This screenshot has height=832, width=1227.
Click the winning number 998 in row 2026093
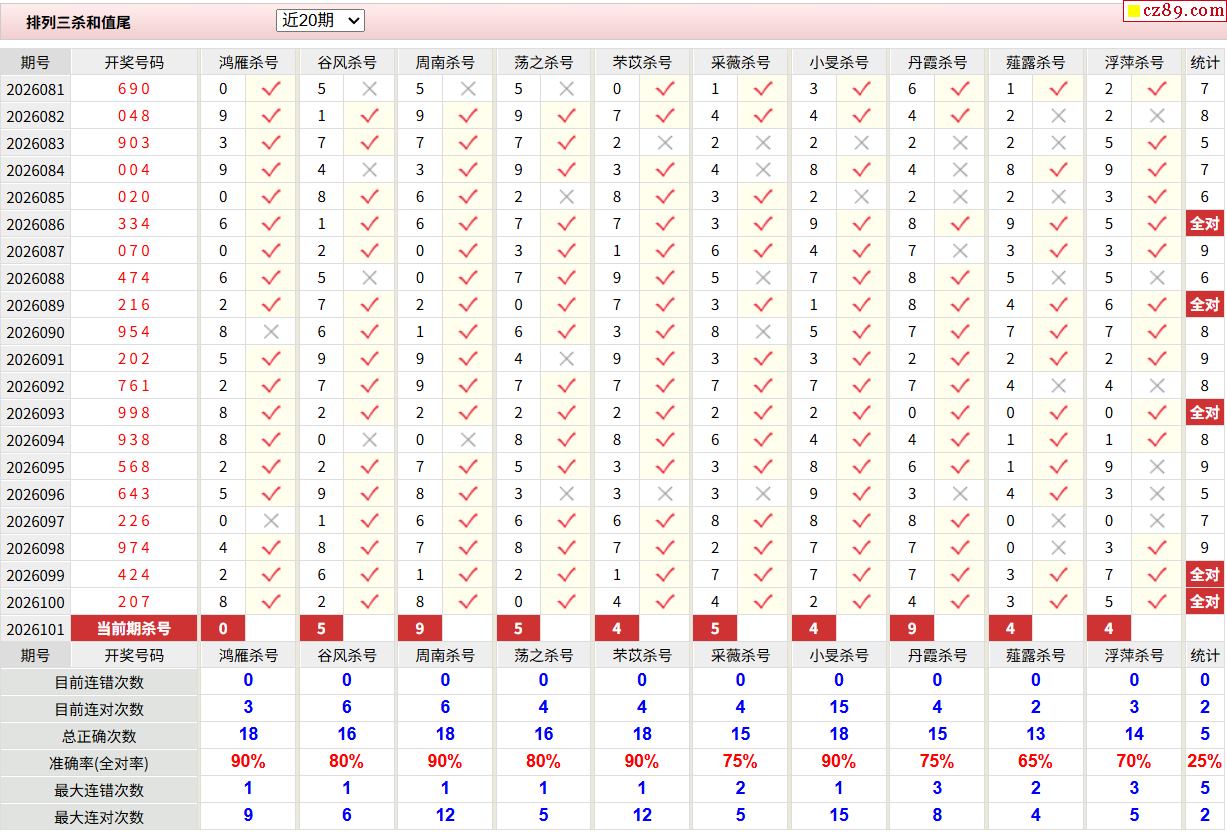pyautogui.click(x=134, y=413)
